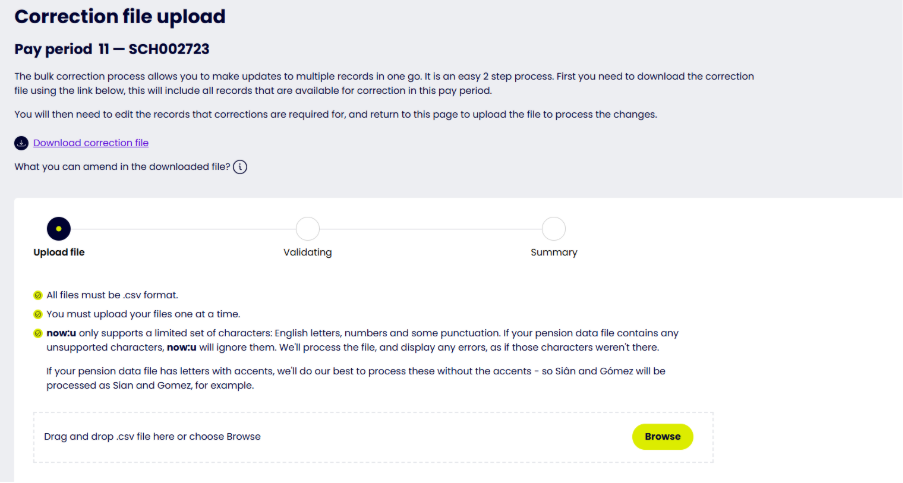Select the Summary step circle
Screen dimensions: 903x483
point(554,229)
